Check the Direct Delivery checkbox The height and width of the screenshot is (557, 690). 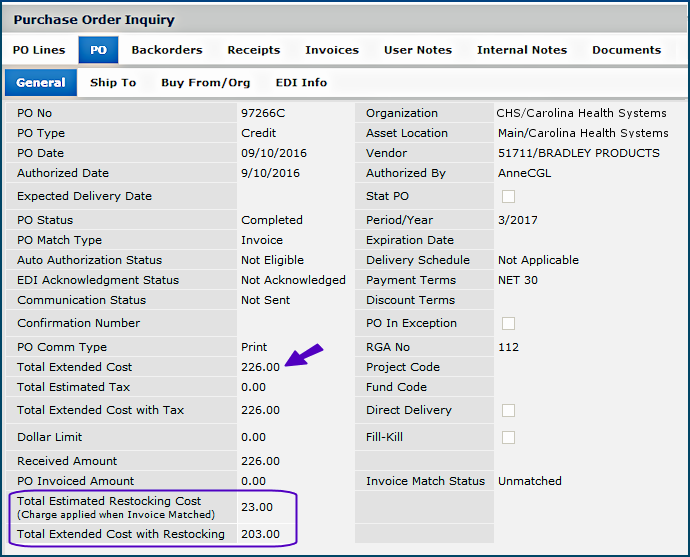click(x=508, y=411)
